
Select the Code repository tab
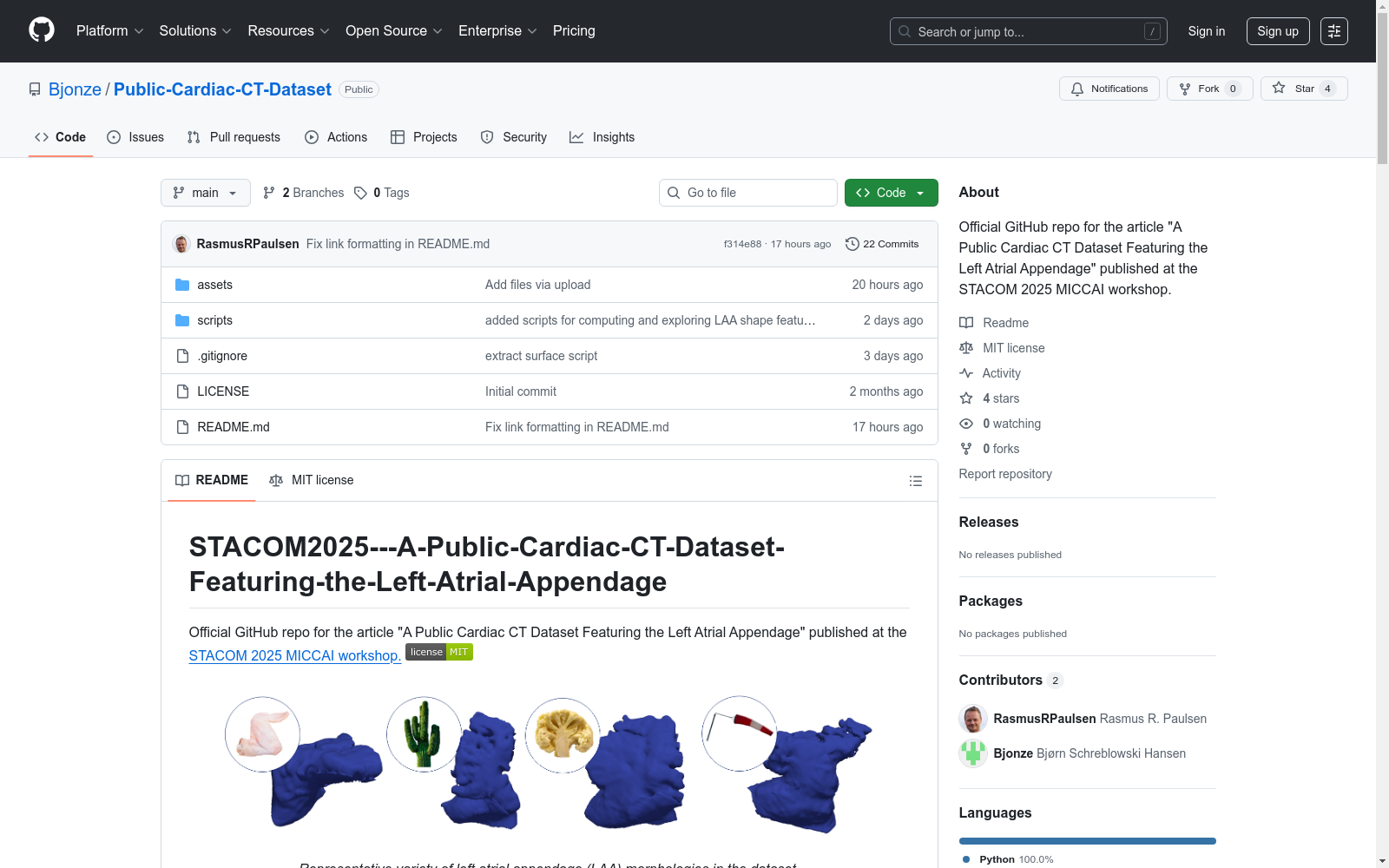61,137
